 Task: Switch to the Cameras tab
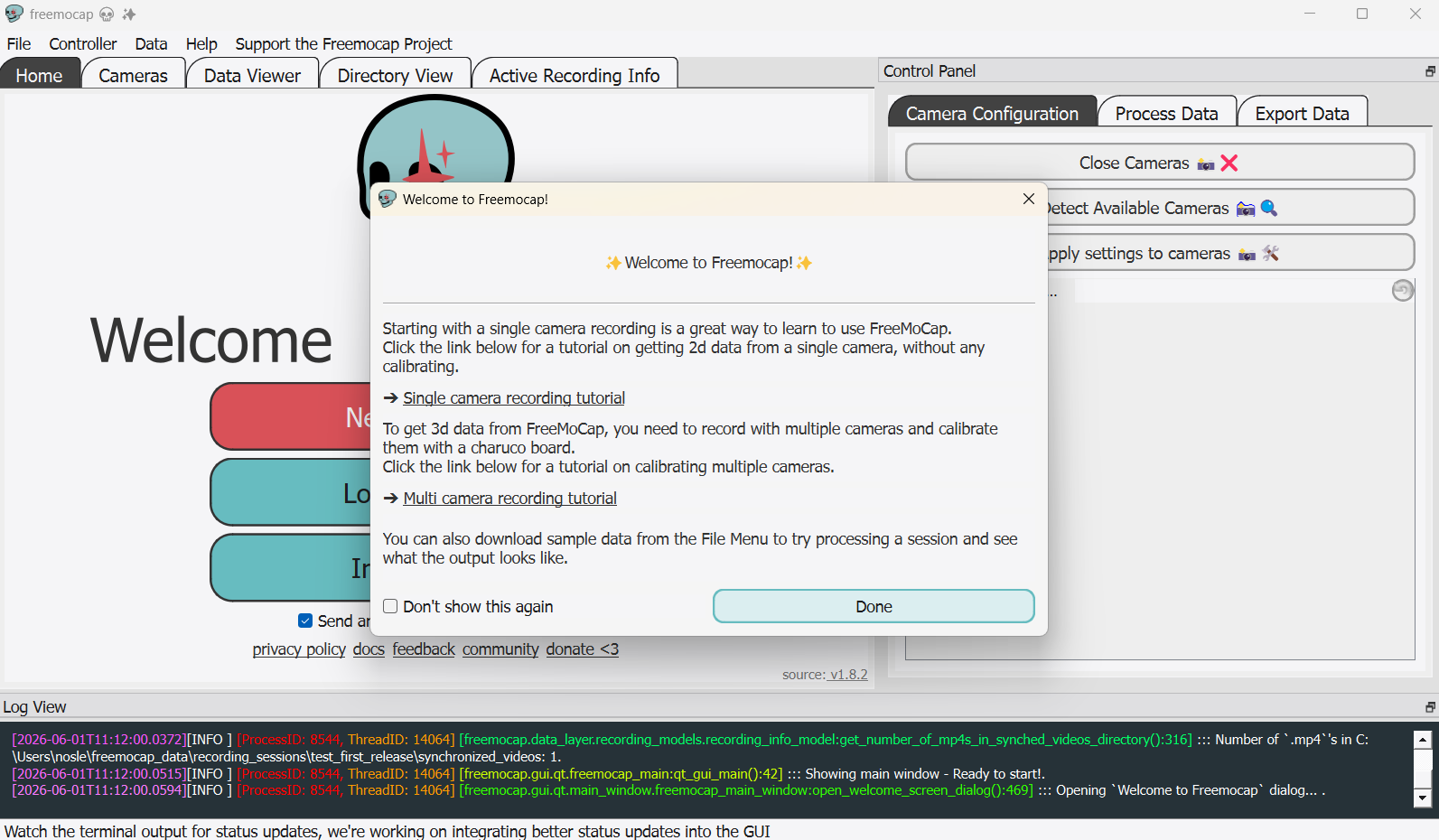click(x=133, y=75)
